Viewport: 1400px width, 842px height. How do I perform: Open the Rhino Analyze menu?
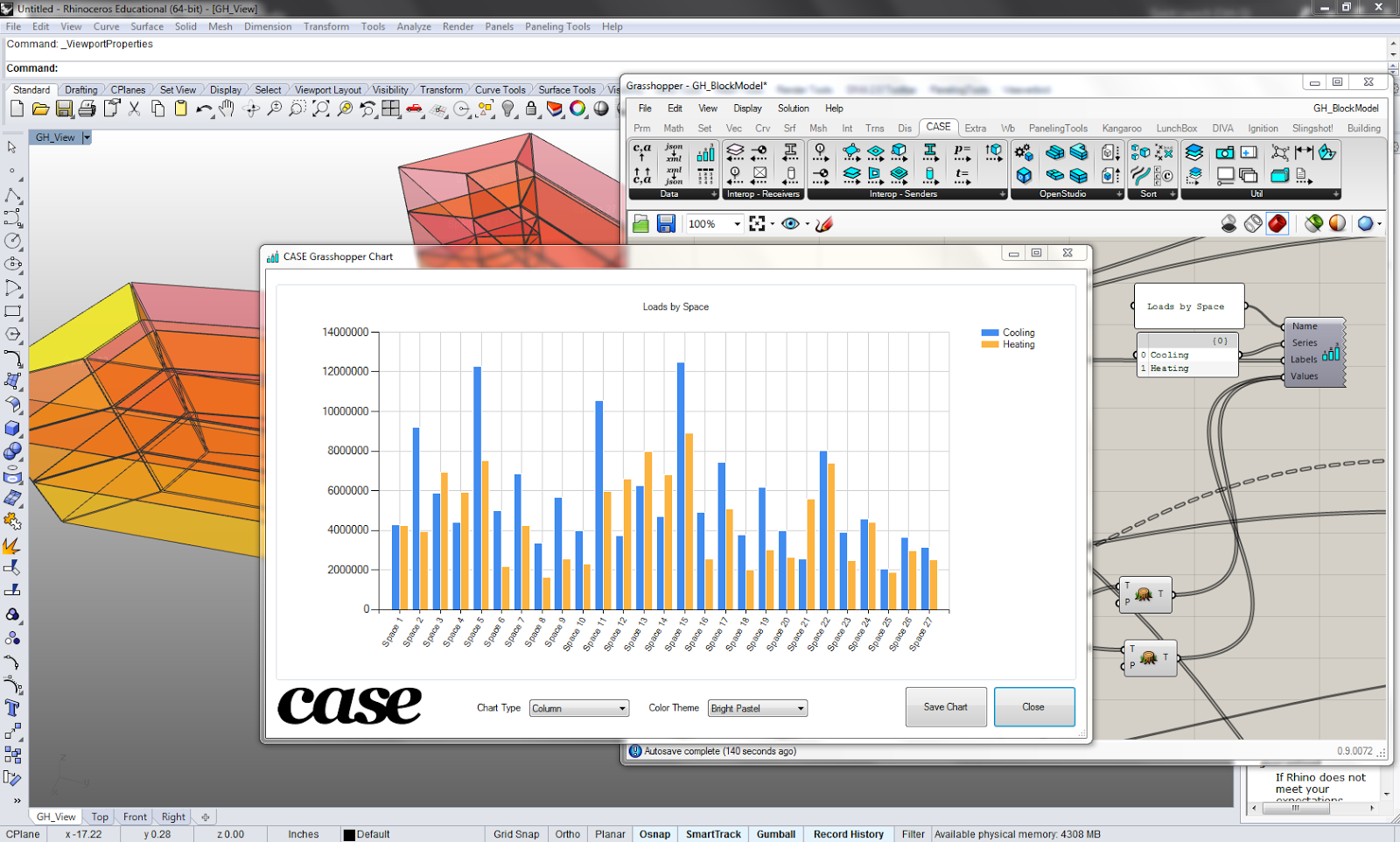point(414,26)
